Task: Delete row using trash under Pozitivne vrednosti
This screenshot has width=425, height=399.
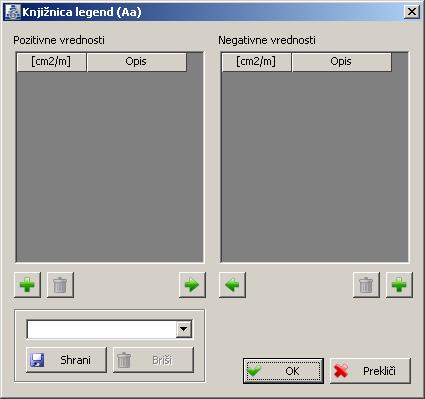Action: tap(60, 285)
